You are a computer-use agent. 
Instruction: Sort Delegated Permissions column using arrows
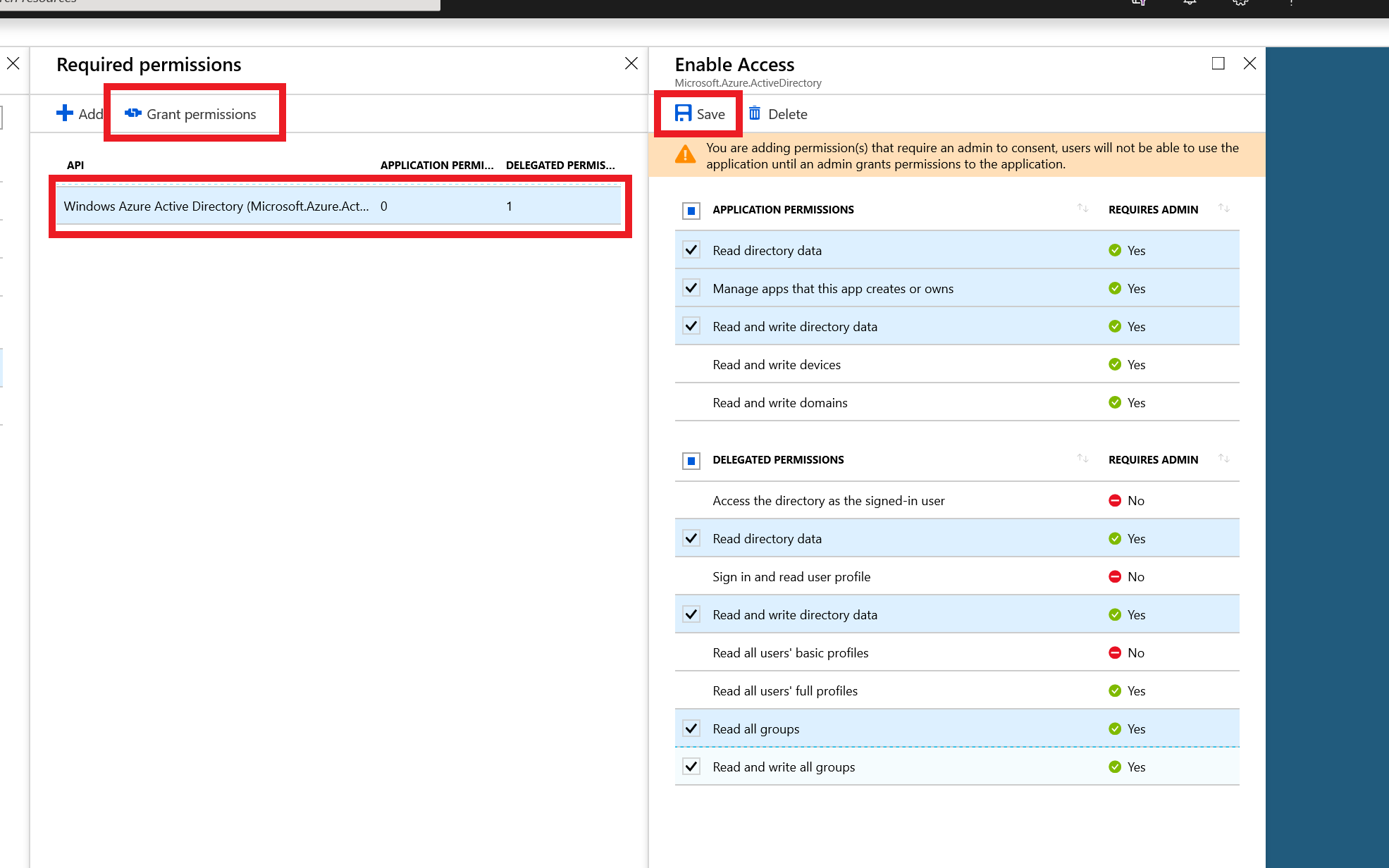(x=1082, y=459)
